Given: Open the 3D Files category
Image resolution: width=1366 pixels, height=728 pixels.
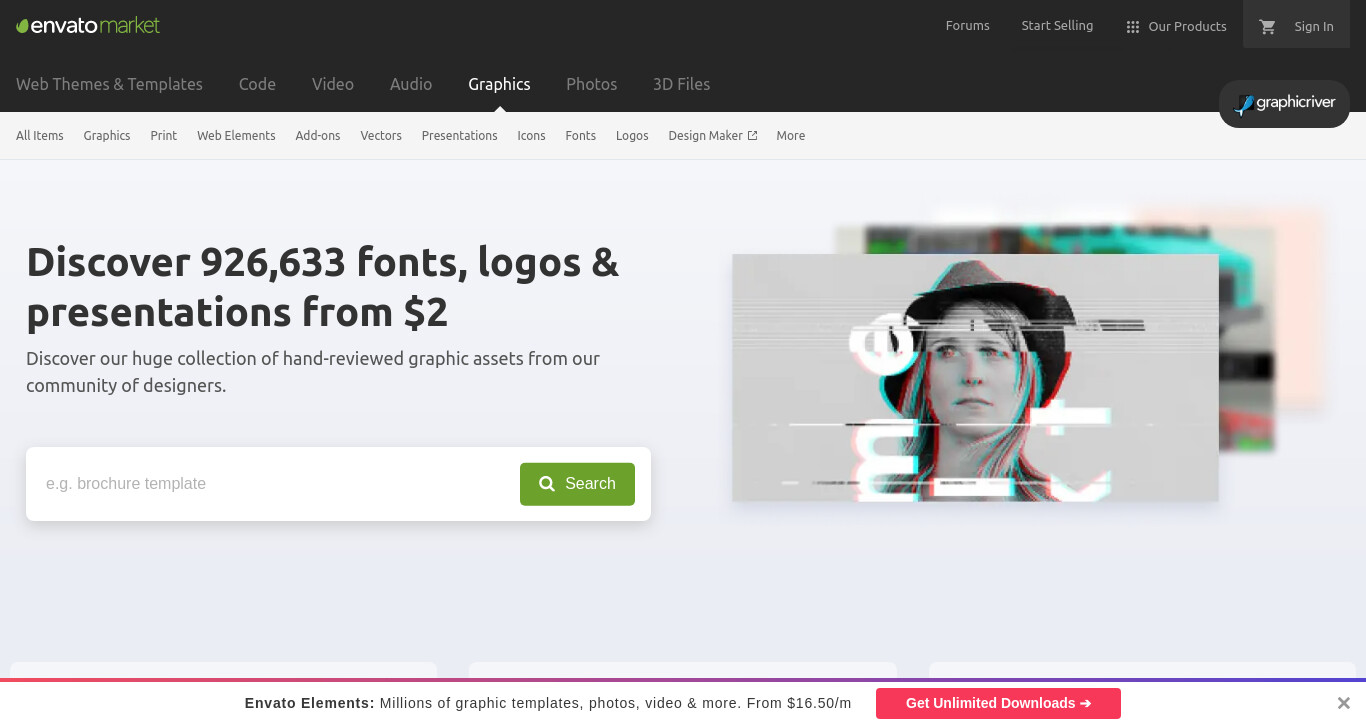Looking at the screenshot, I should [681, 84].
